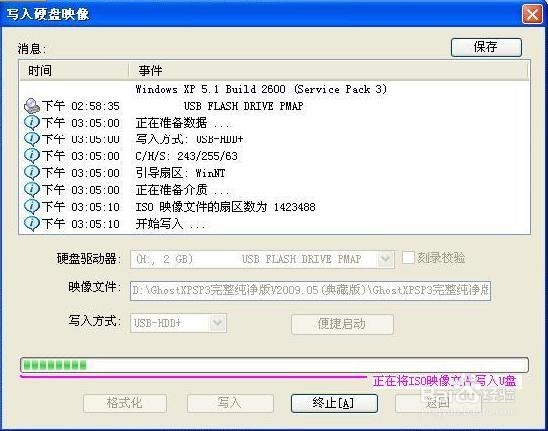The width and height of the screenshot is (548, 431).
Task: Click info icon beside ISO 映像文件 row
Action: pos(32,207)
